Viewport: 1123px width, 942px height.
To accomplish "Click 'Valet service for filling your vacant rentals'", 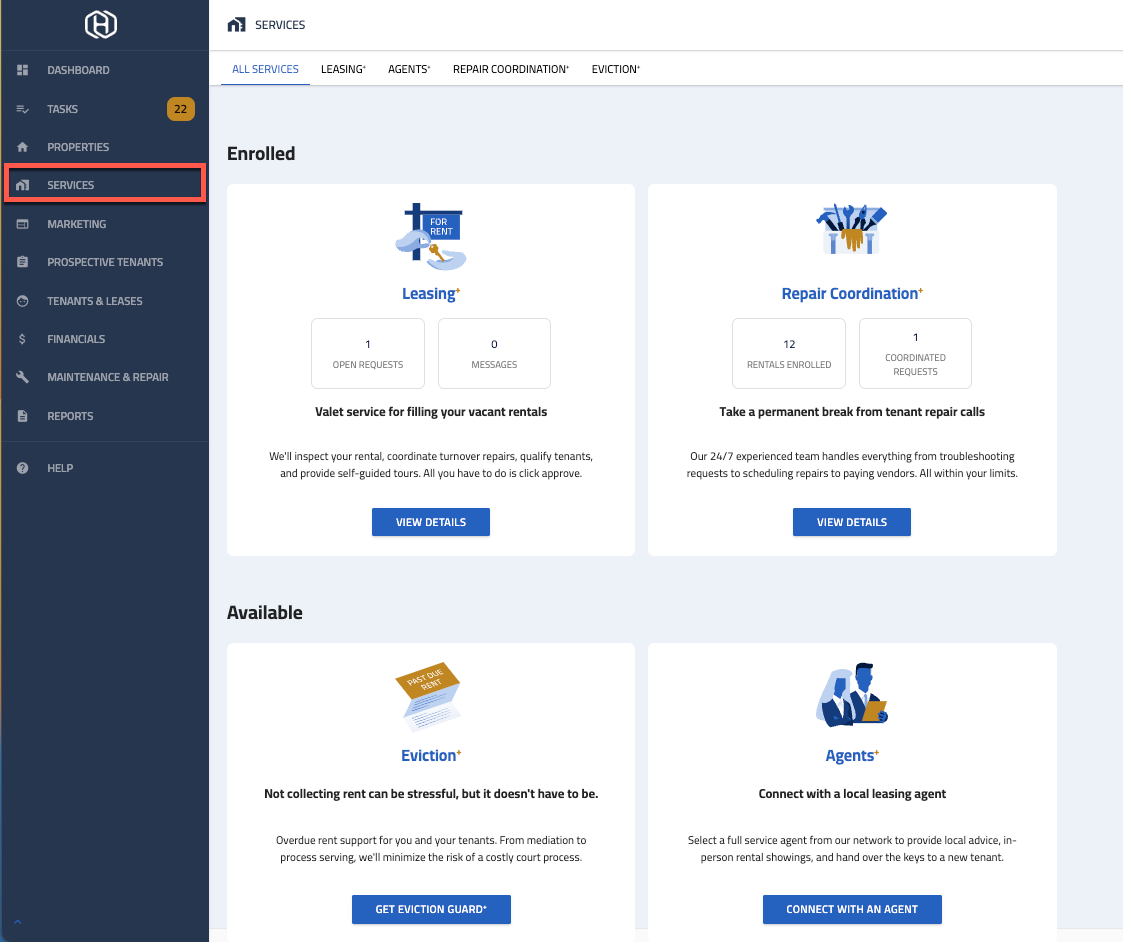I will click(431, 412).
